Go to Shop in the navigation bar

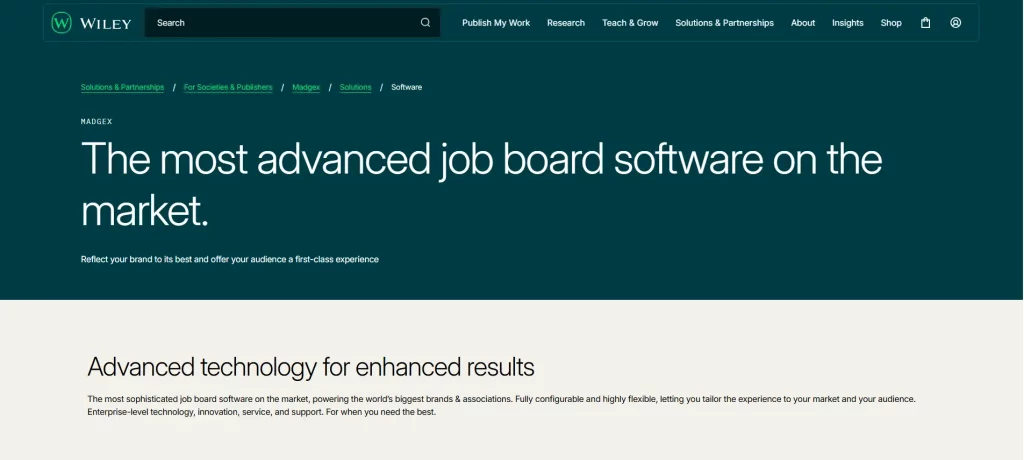(891, 23)
